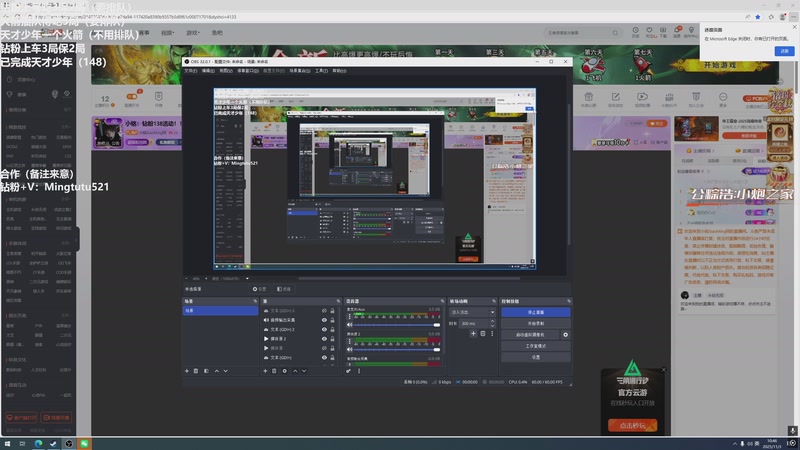Open OBS 停靠窗口 menu

tap(248, 71)
